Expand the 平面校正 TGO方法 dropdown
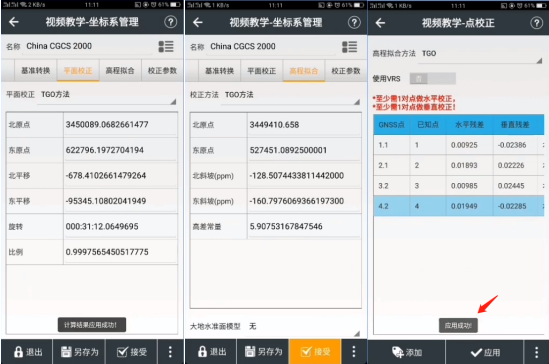Screen dimensions: 549x364 107,95
